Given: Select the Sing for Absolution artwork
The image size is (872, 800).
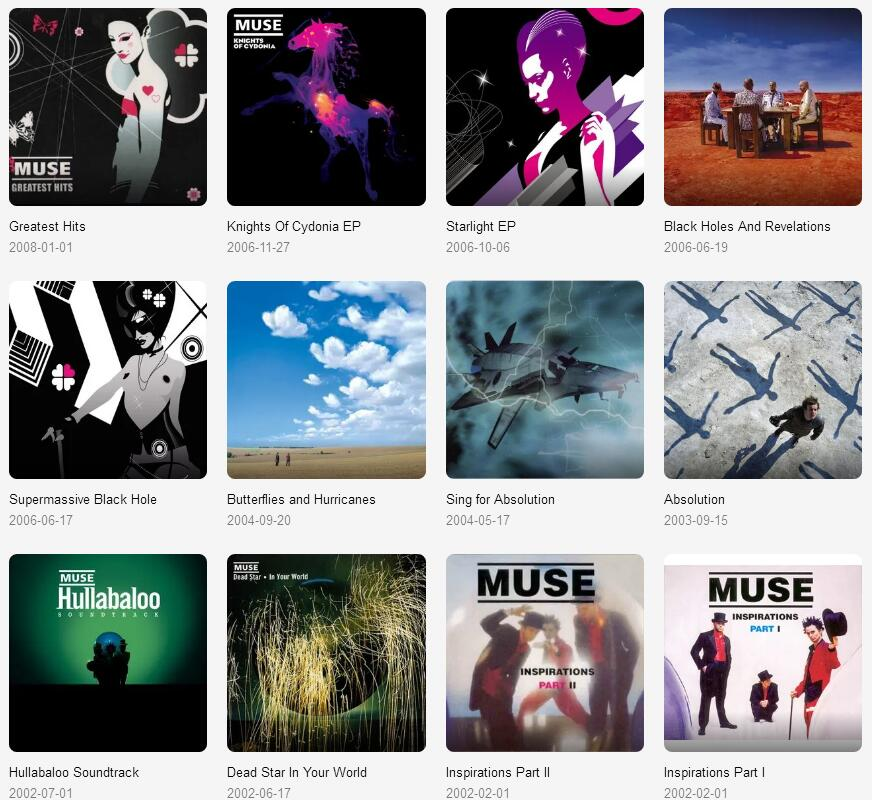Looking at the screenshot, I should 545,380.
